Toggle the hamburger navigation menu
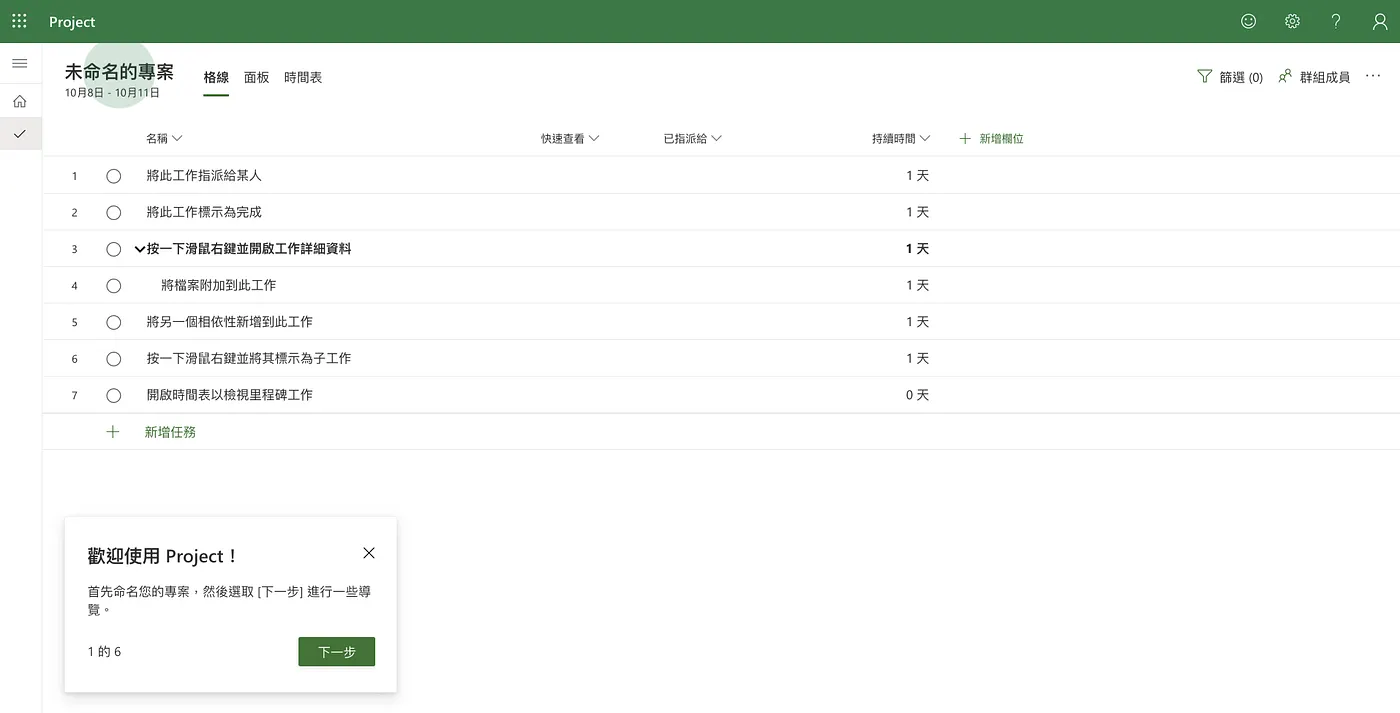 20,64
